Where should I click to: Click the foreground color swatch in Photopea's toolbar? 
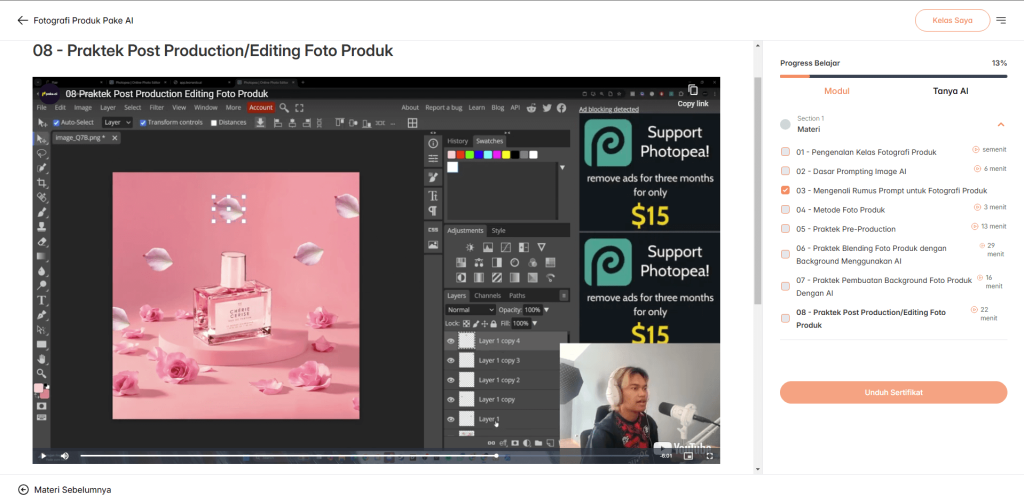(39, 388)
